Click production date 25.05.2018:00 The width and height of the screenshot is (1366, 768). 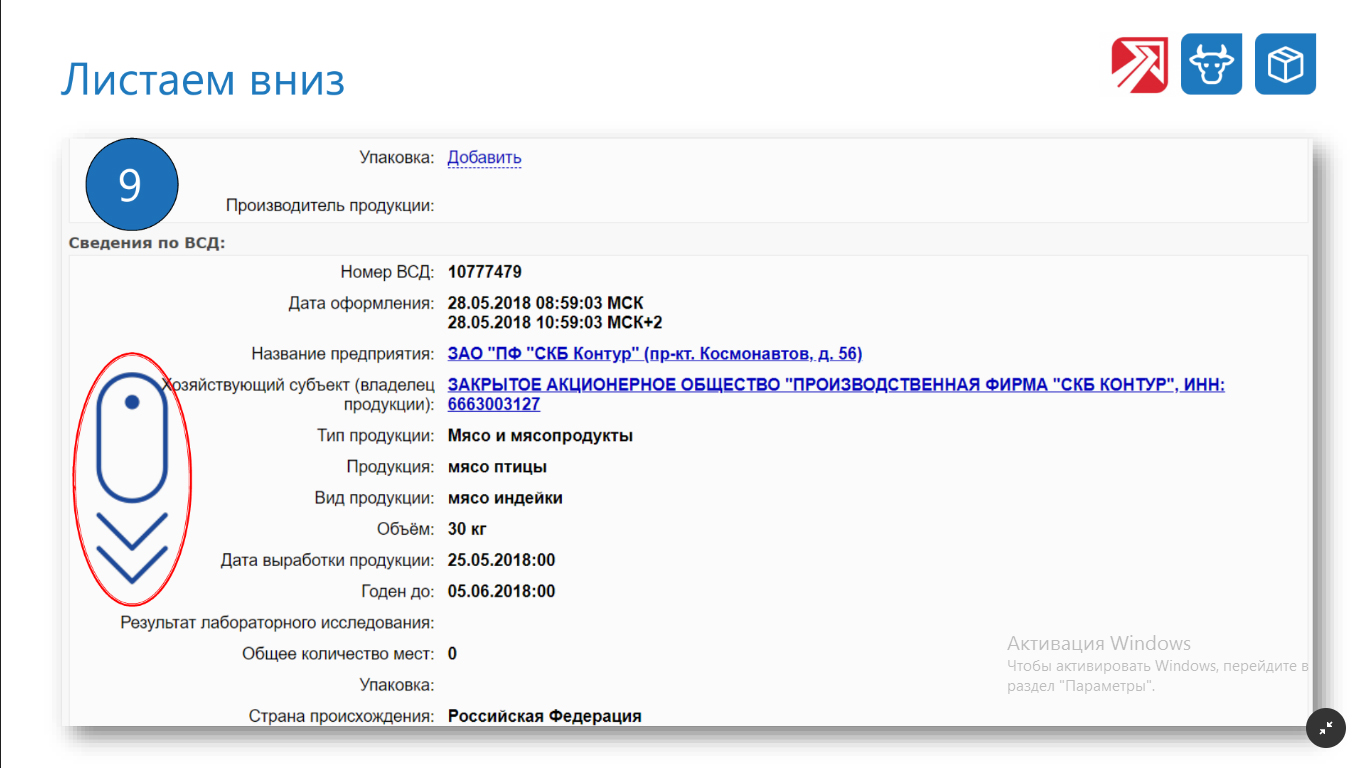pos(501,560)
